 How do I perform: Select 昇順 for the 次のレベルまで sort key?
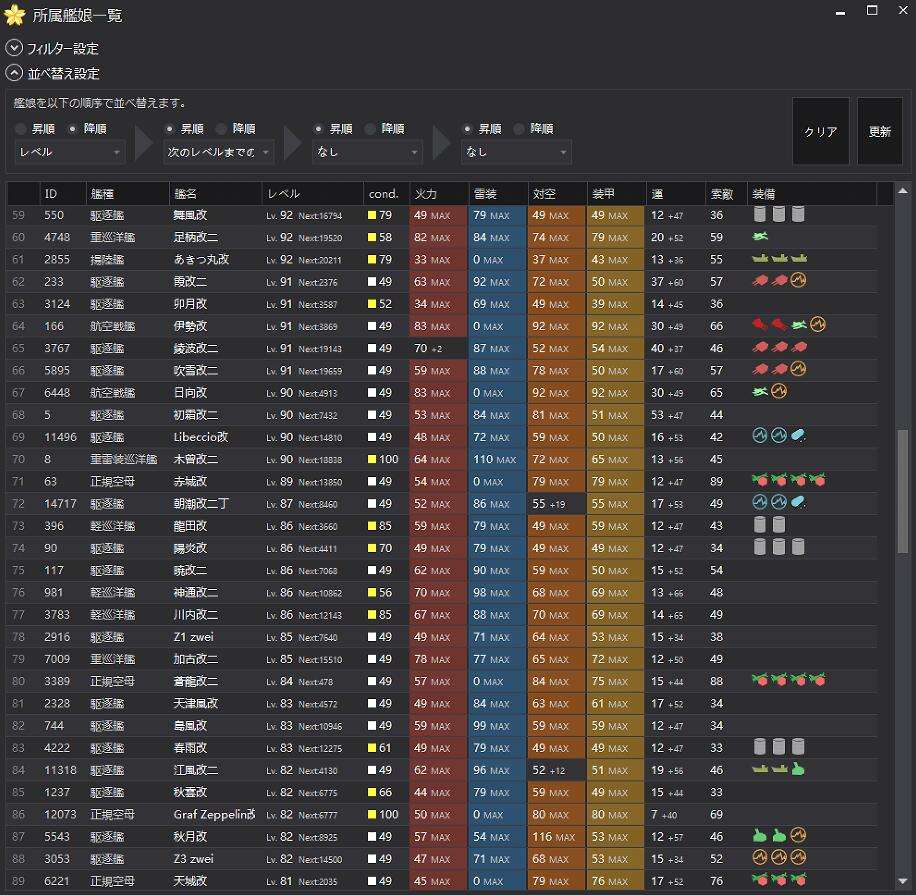point(170,129)
